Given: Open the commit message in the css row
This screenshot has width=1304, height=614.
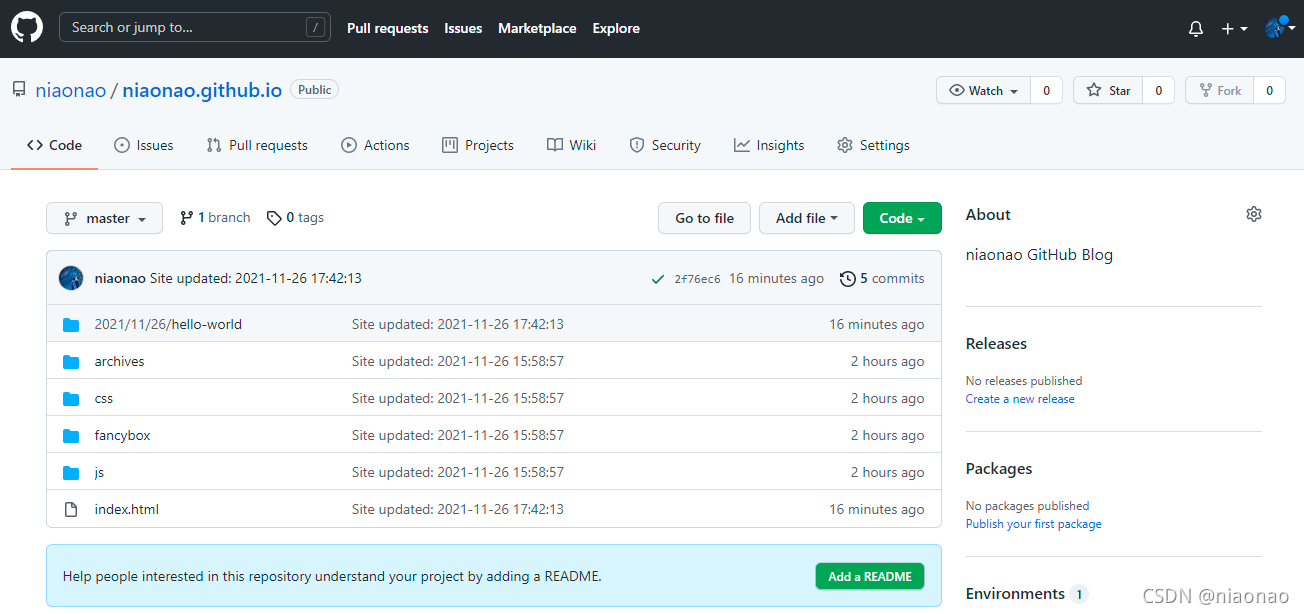Looking at the screenshot, I should [x=458, y=398].
